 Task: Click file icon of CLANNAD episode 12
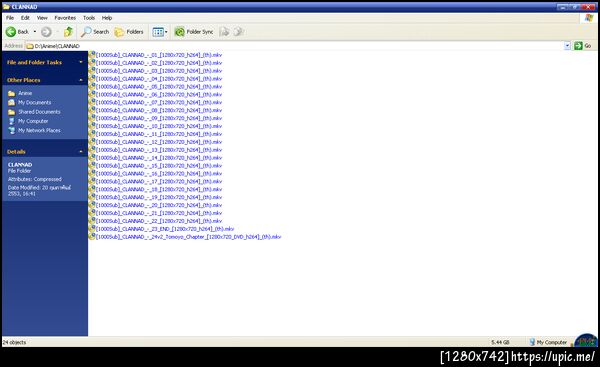(x=92, y=142)
